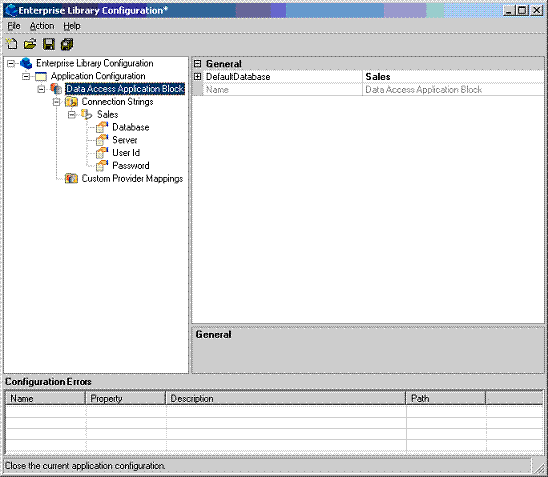This screenshot has height=477, width=548.
Task: Click the Custom Provider Mappings icon
Action: [71, 179]
